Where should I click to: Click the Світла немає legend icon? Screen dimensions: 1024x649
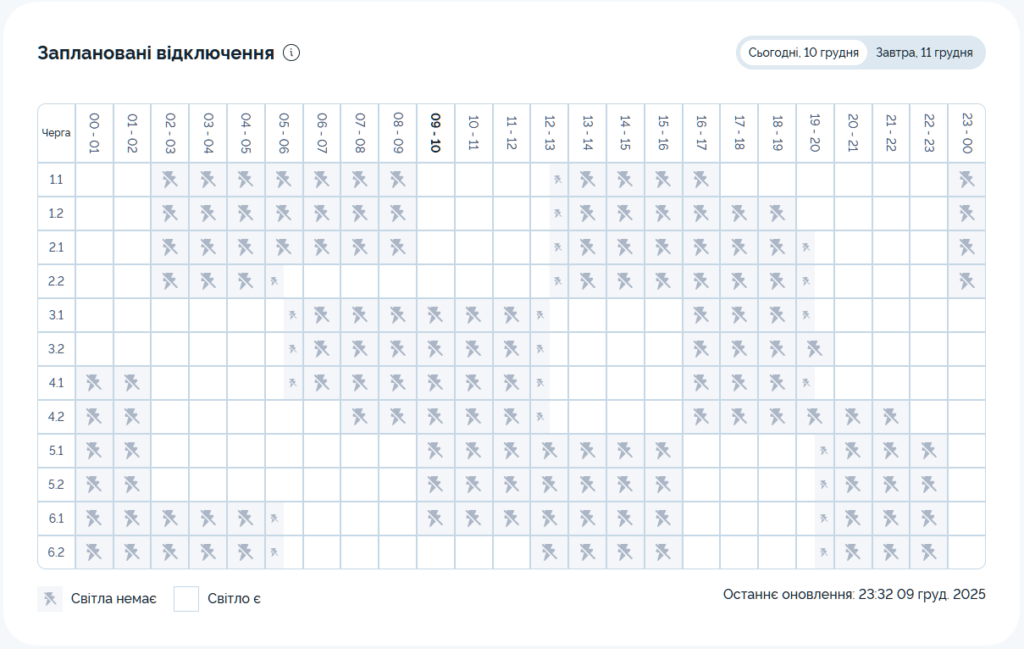(50, 599)
